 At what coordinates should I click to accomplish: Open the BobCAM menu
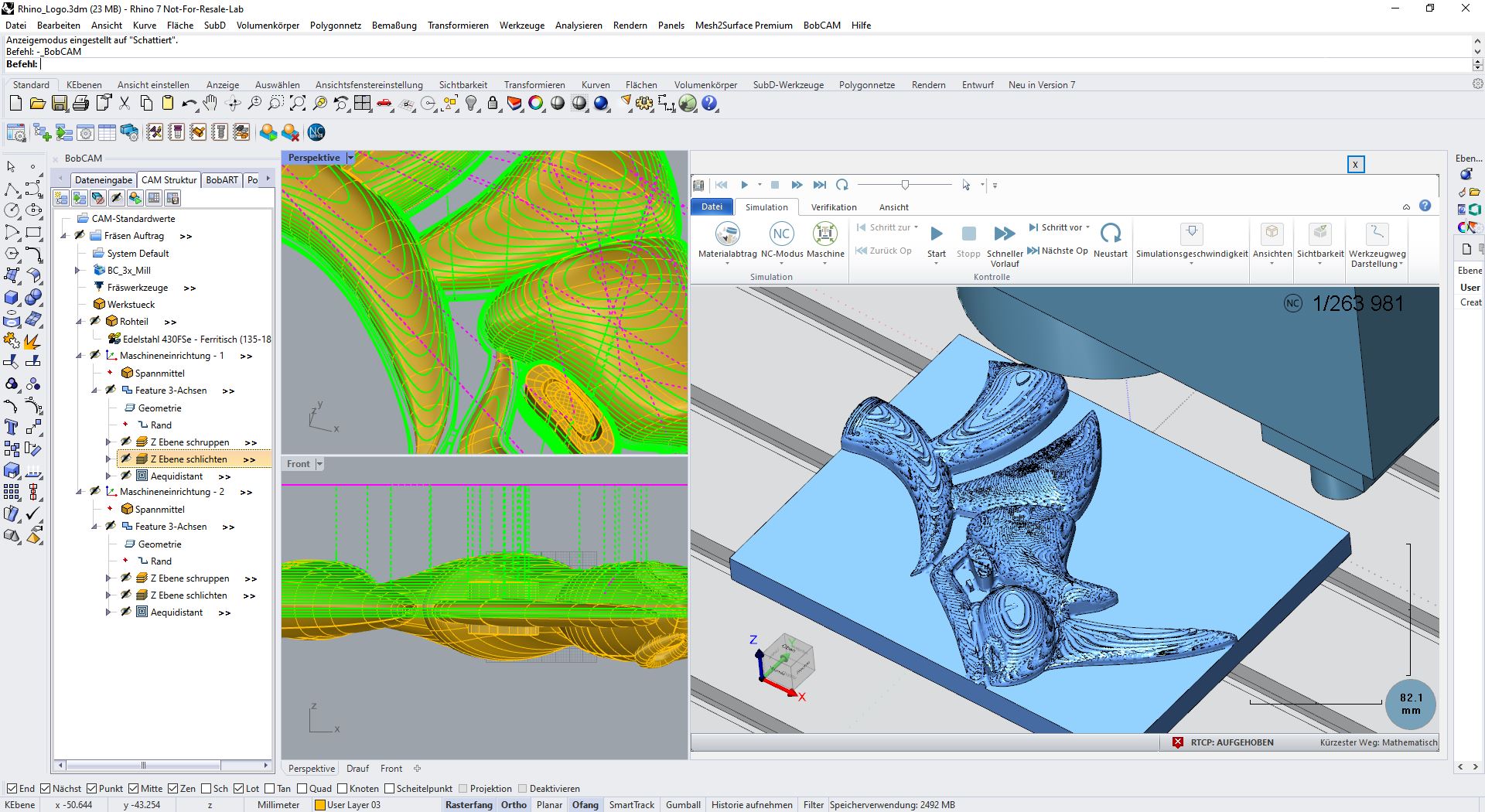pos(821,26)
